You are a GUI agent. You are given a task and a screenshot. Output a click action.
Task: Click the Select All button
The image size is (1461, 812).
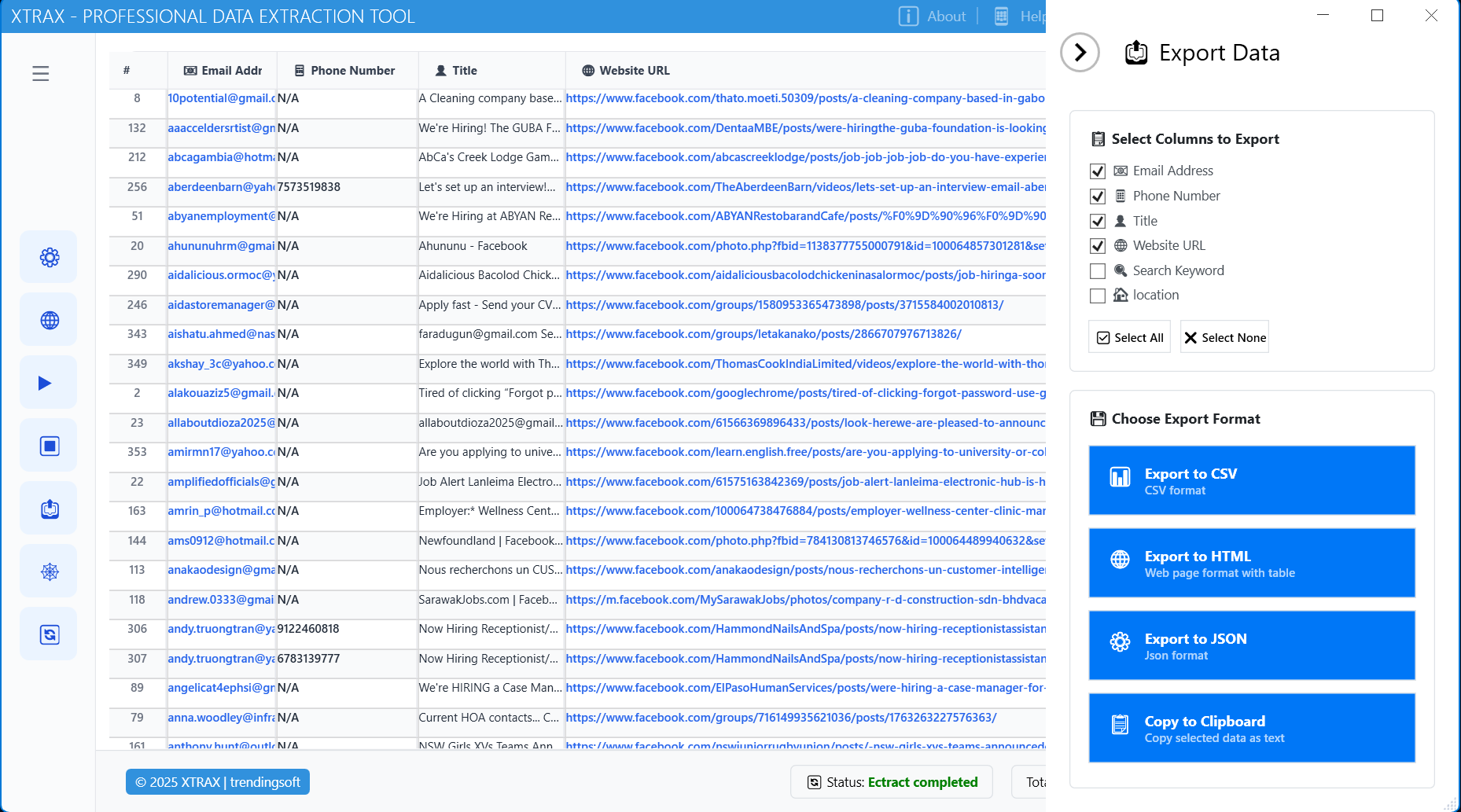pyautogui.click(x=1129, y=337)
